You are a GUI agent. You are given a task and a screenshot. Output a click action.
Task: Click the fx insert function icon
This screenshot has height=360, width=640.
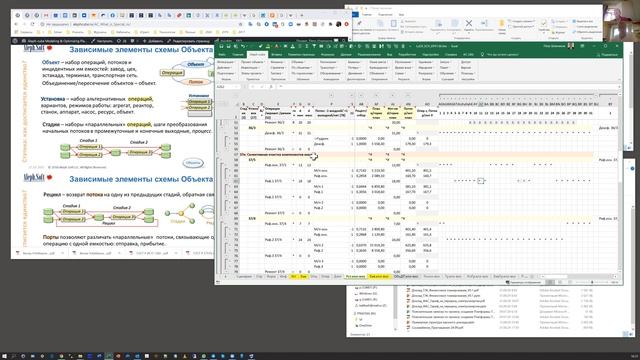point(271,87)
